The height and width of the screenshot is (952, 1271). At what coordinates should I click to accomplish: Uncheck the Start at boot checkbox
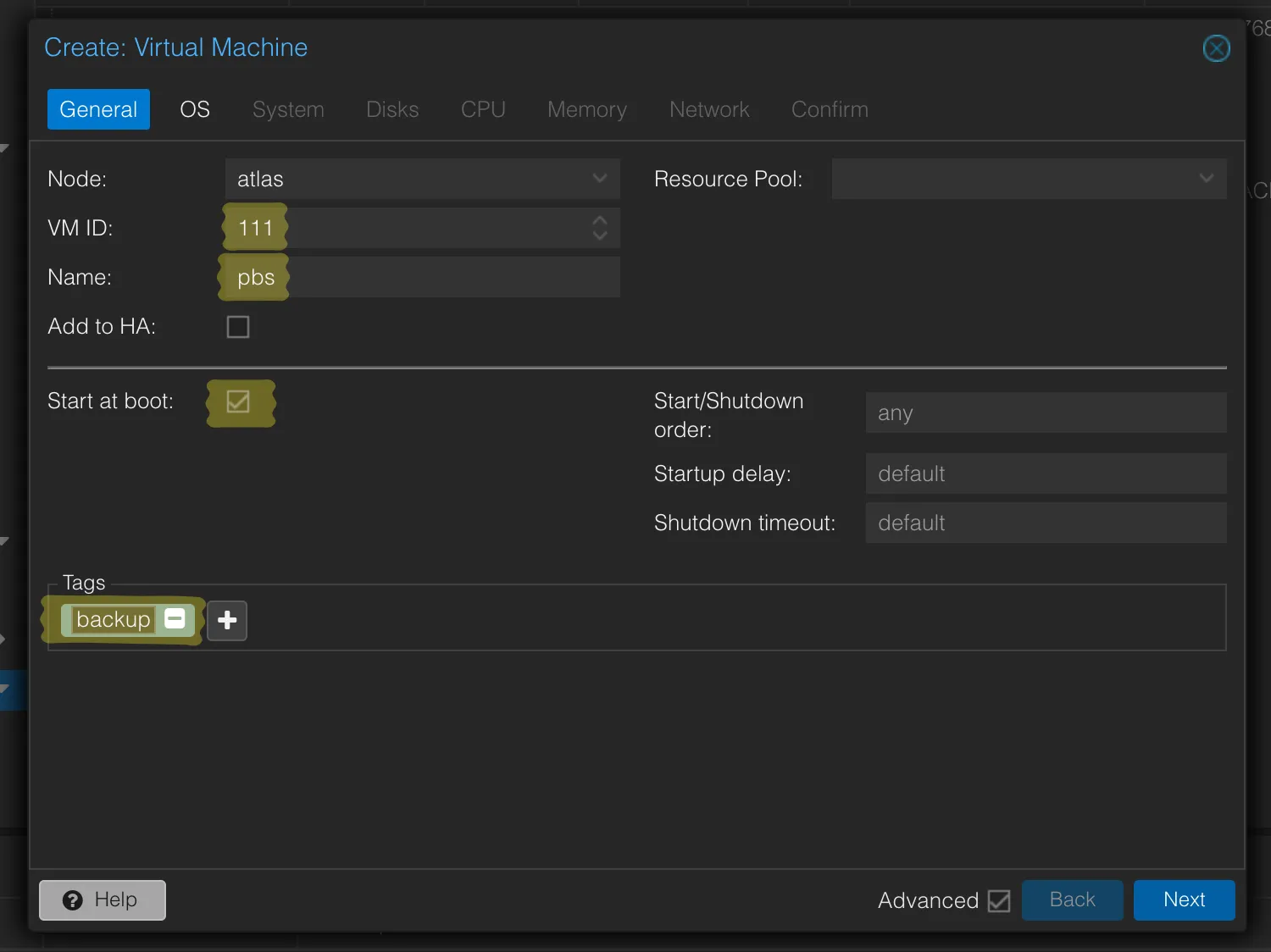click(x=238, y=401)
